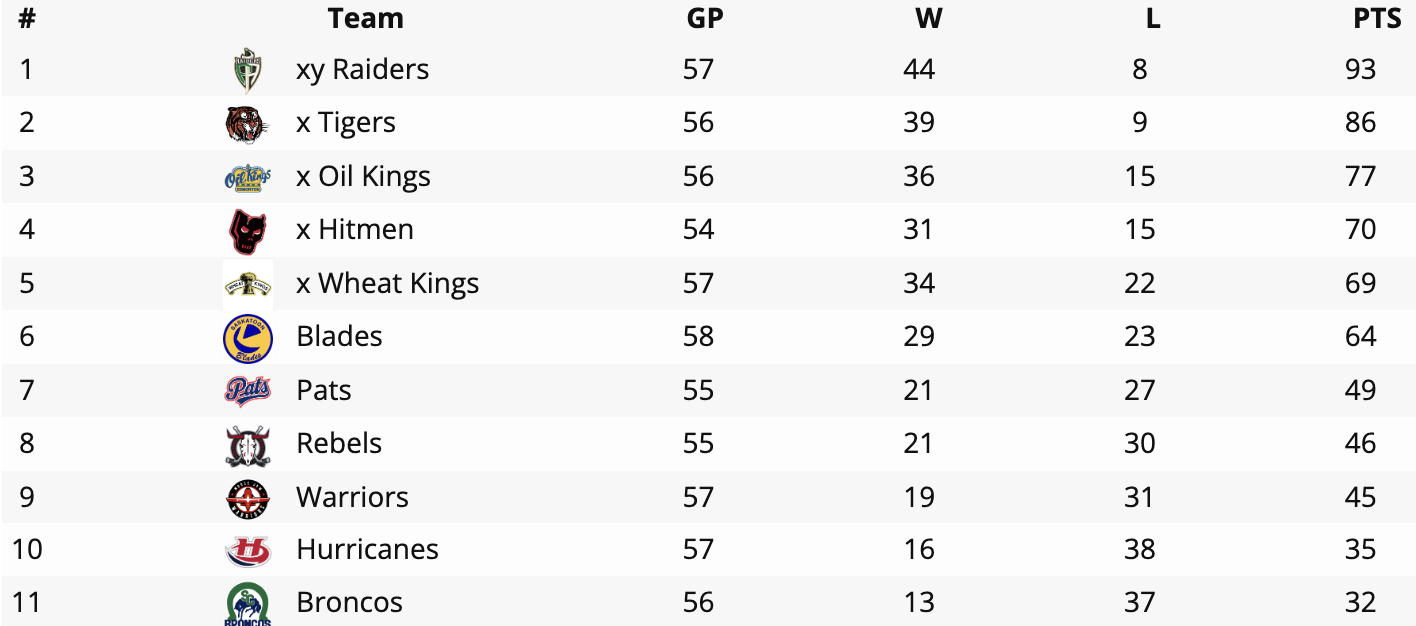
Task: Click the Raiders team logo
Action: (x=247, y=70)
